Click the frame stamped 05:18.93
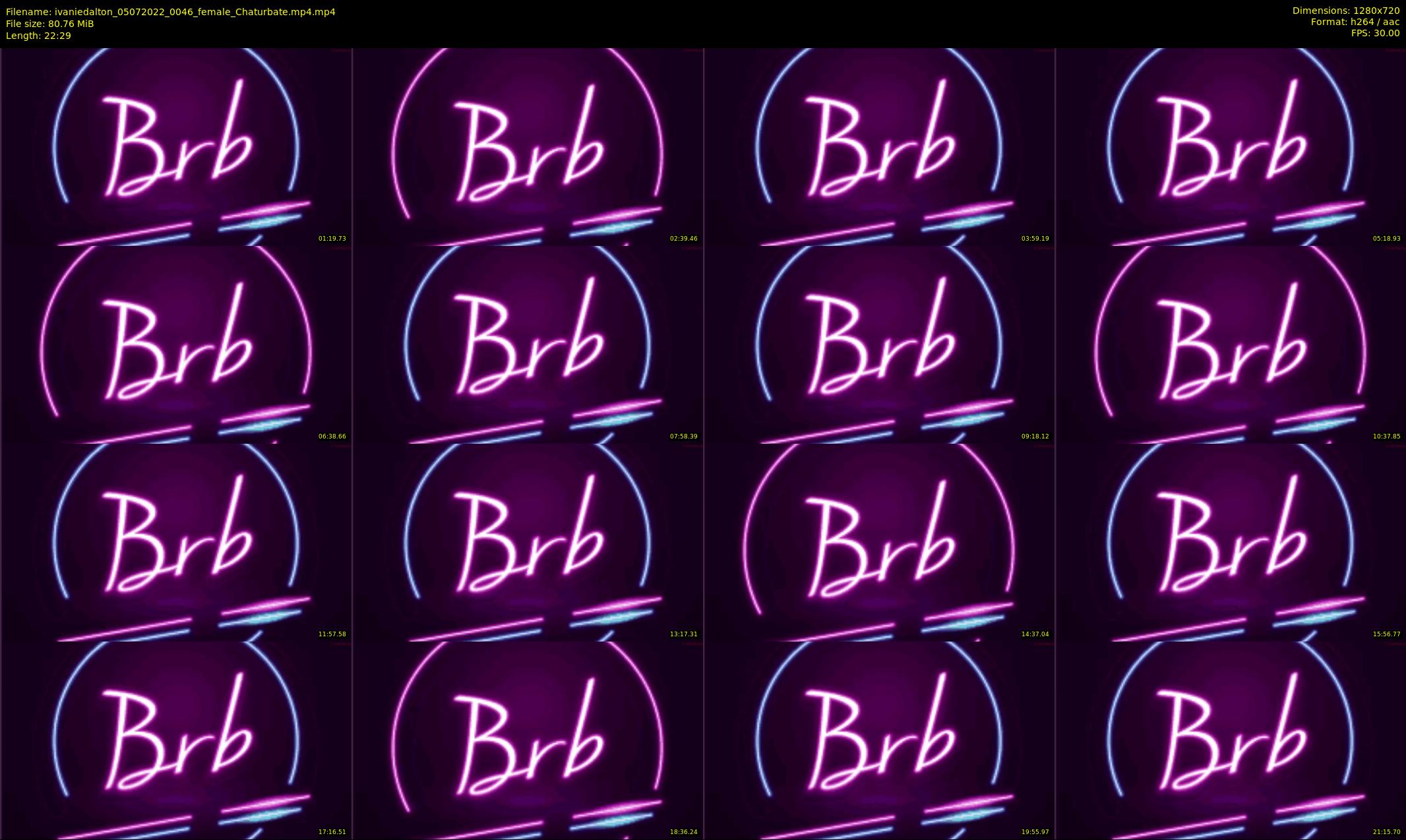Image resolution: width=1406 pixels, height=840 pixels. [x=1231, y=146]
